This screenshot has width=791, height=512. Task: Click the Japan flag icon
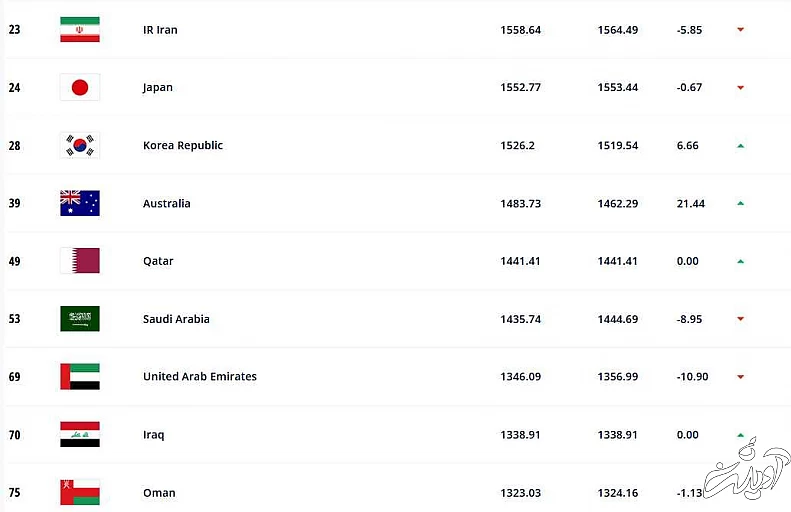click(x=80, y=88)
